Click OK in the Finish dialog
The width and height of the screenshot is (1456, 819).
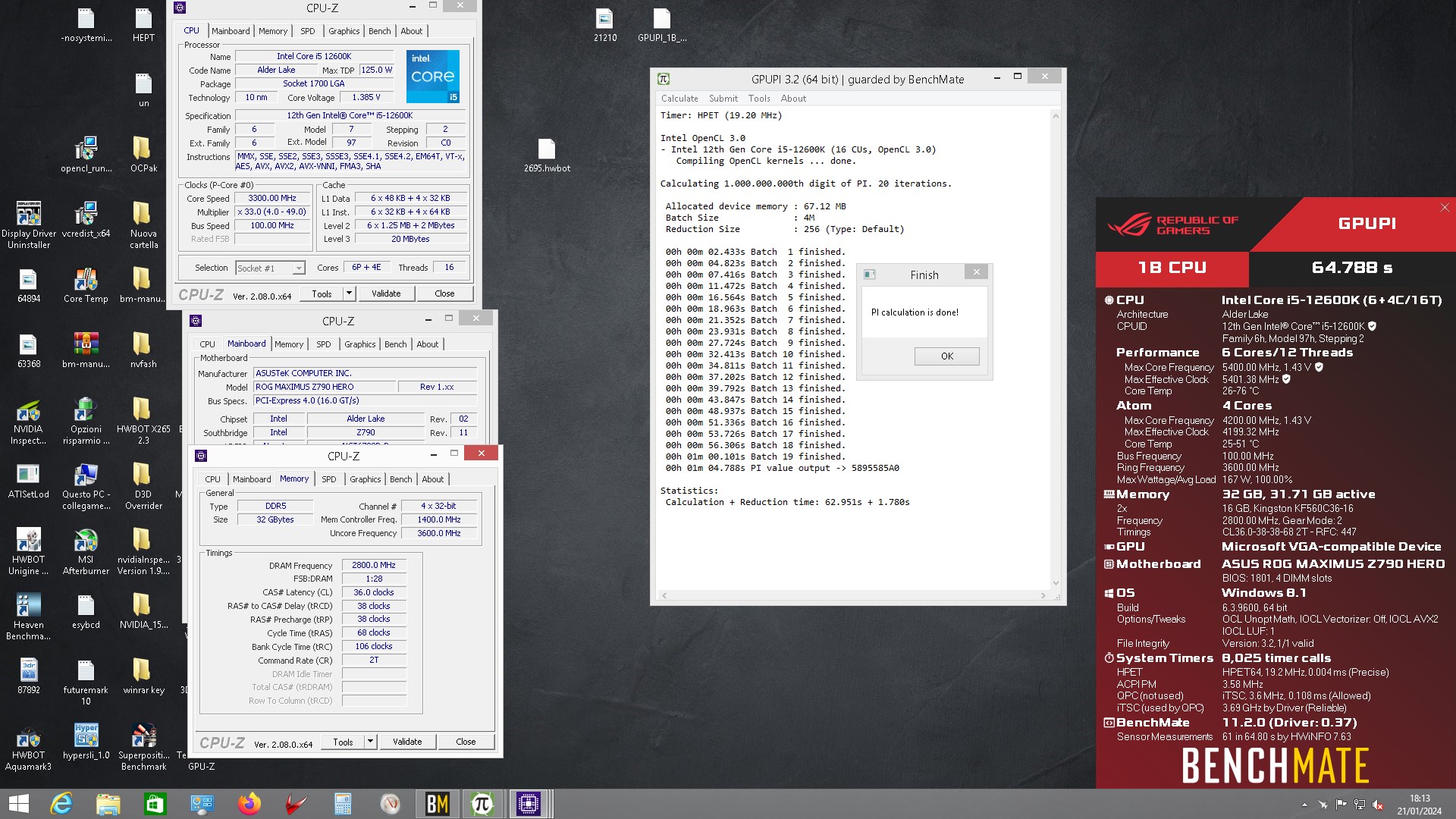tap(946, 356)
